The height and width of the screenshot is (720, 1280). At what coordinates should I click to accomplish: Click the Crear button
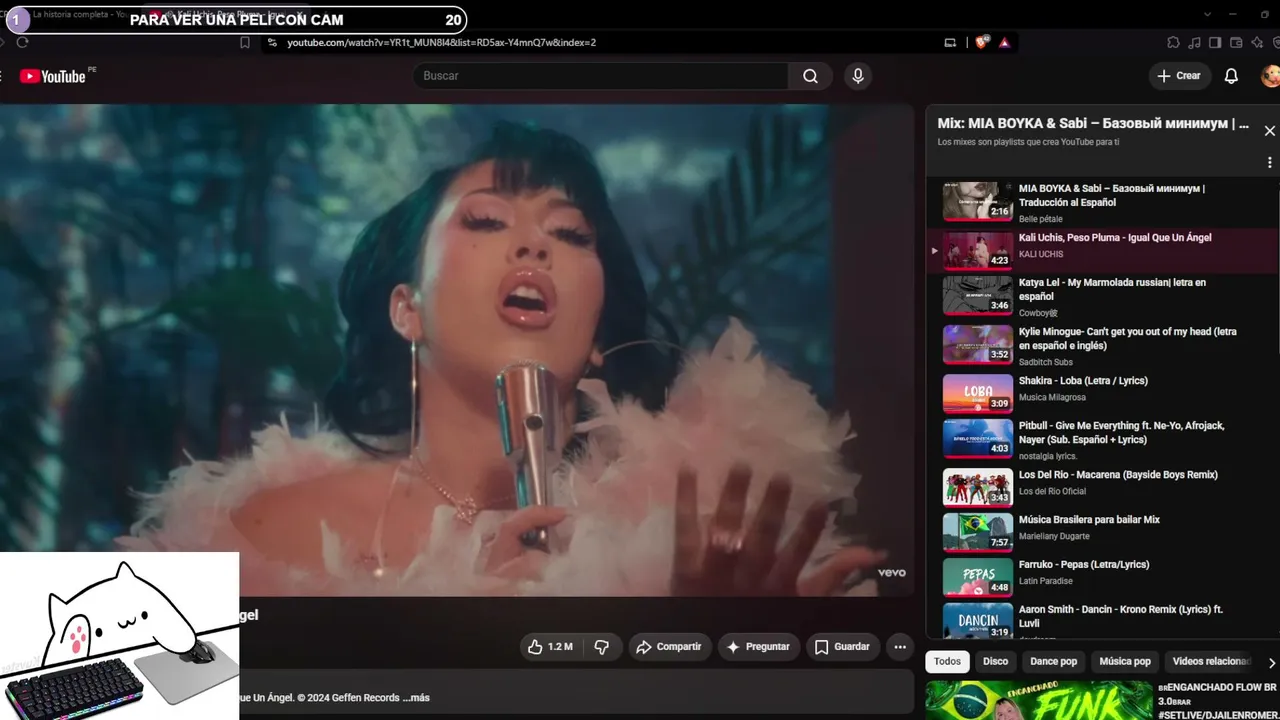click(1179, 76)
